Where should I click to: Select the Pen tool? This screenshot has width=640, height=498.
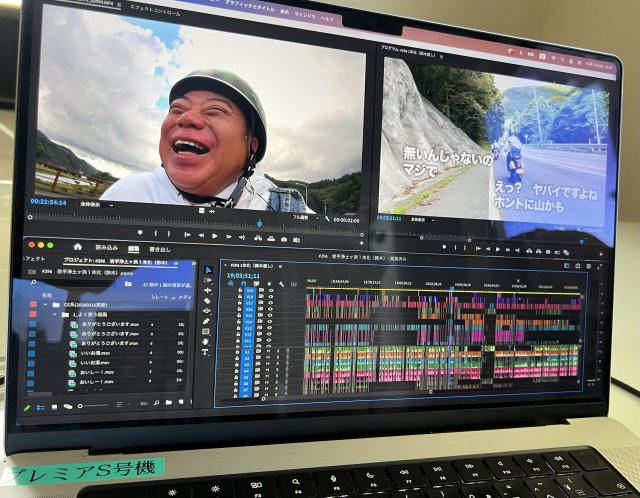point(207,321)
